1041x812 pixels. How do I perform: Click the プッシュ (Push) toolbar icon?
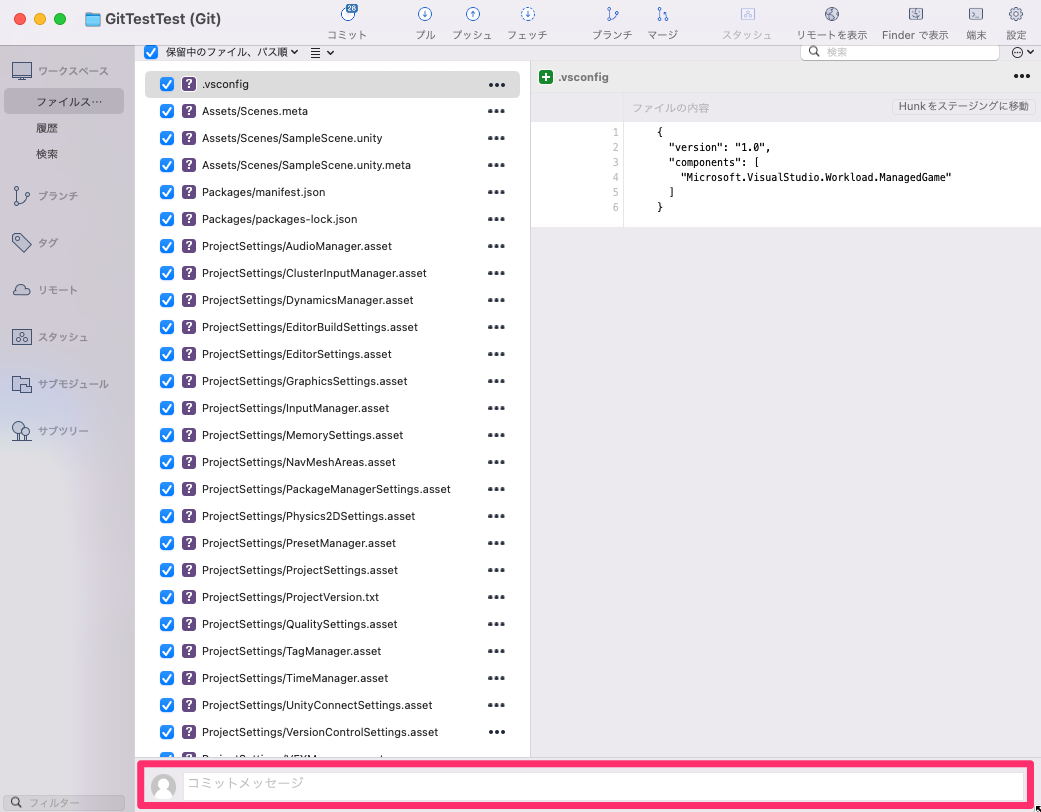(x=473, y=14)
